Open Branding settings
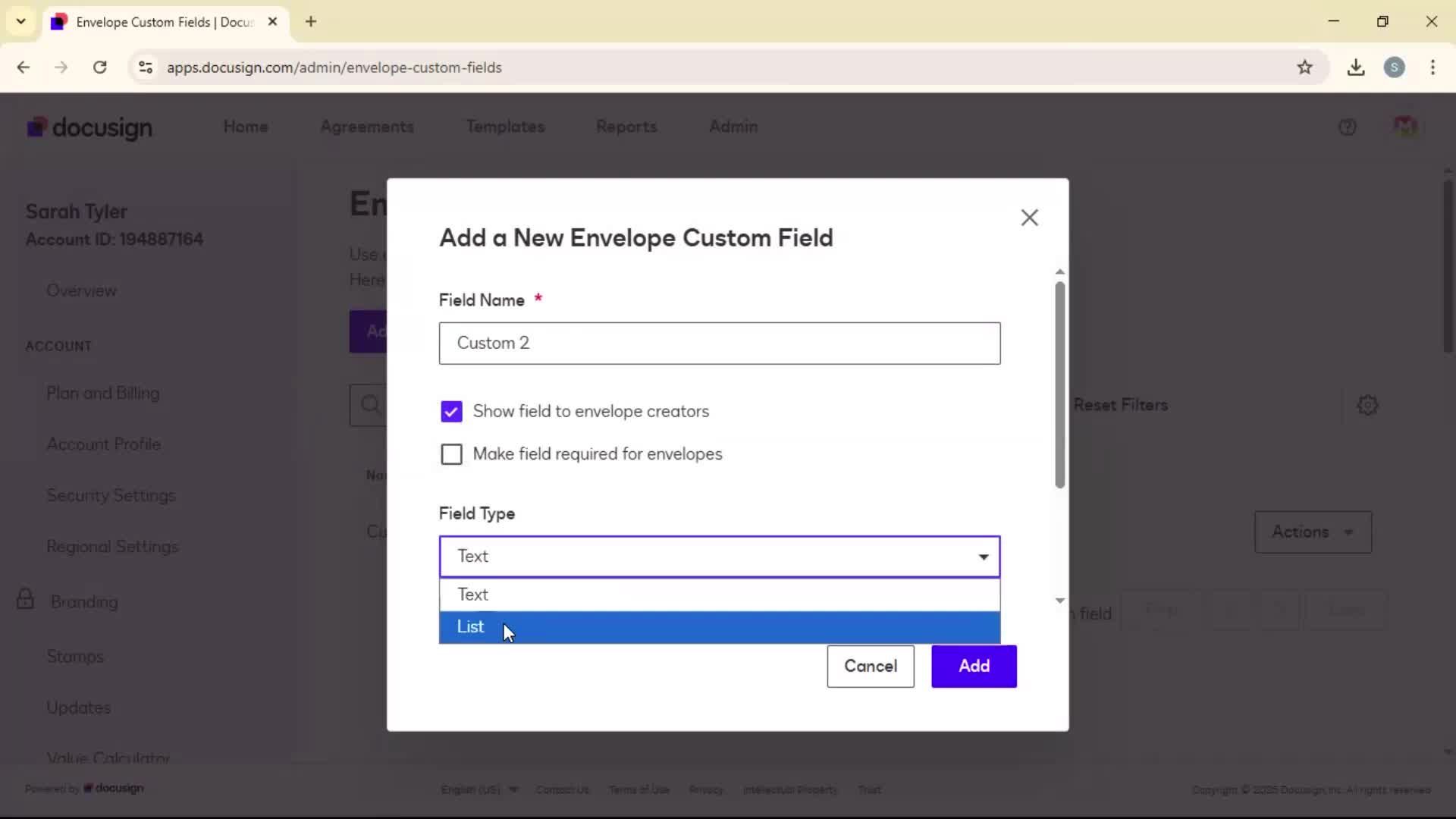 click(84, 601)
